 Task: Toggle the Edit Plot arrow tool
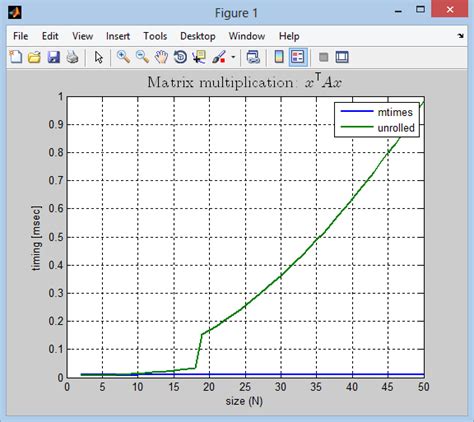tap(99, 57)
